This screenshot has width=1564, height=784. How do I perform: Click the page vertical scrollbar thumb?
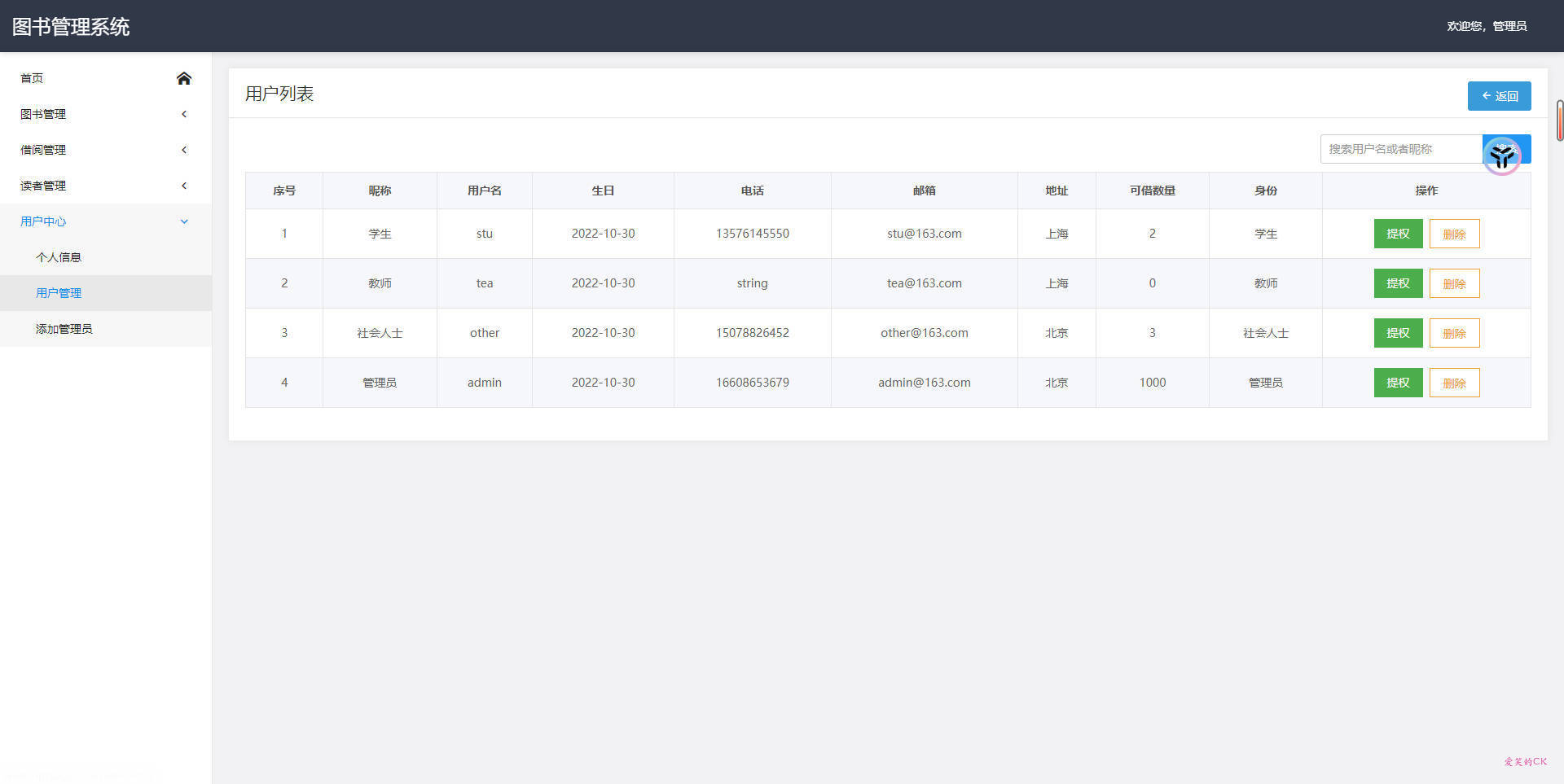[x=1560, y=120]
